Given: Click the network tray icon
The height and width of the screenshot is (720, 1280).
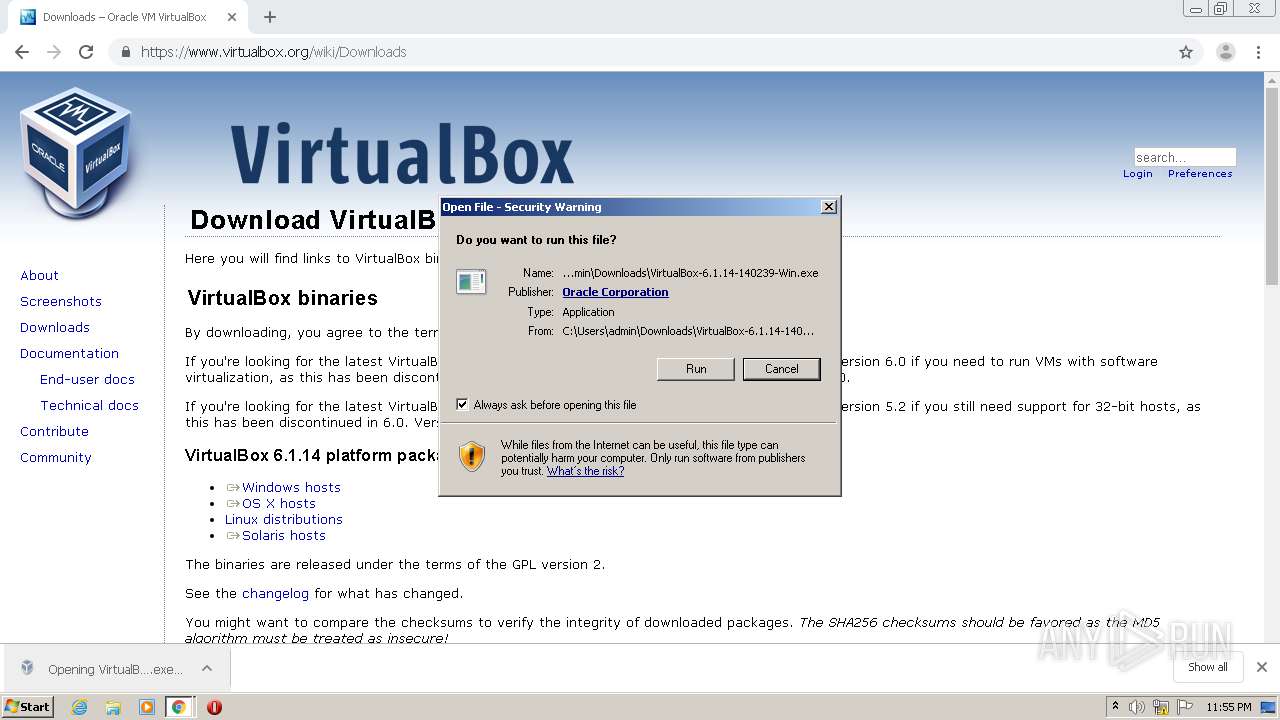Looking at the screenshot, I should click(1161, 707).
